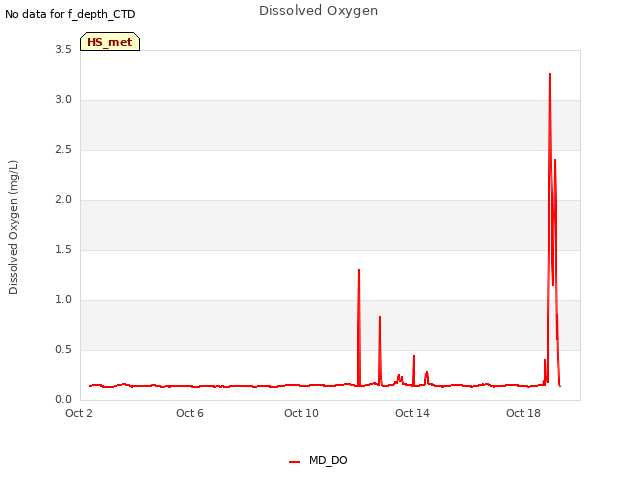Click the 0.5 y-axis tick label
This screenshot has height=480, width=640.
(63, 349)
